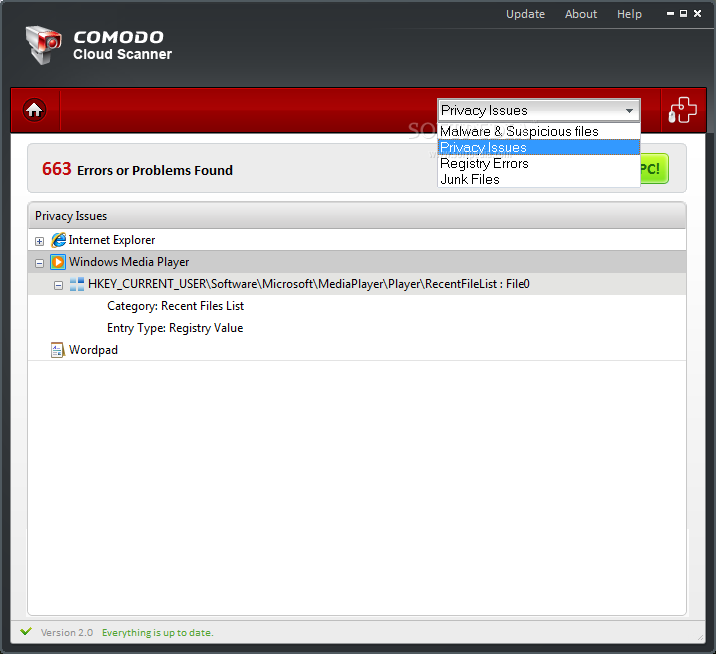Click '663 Errors or Problems Found' text
Viewport: 716px width, 654px height.
[x=137, y=169]
